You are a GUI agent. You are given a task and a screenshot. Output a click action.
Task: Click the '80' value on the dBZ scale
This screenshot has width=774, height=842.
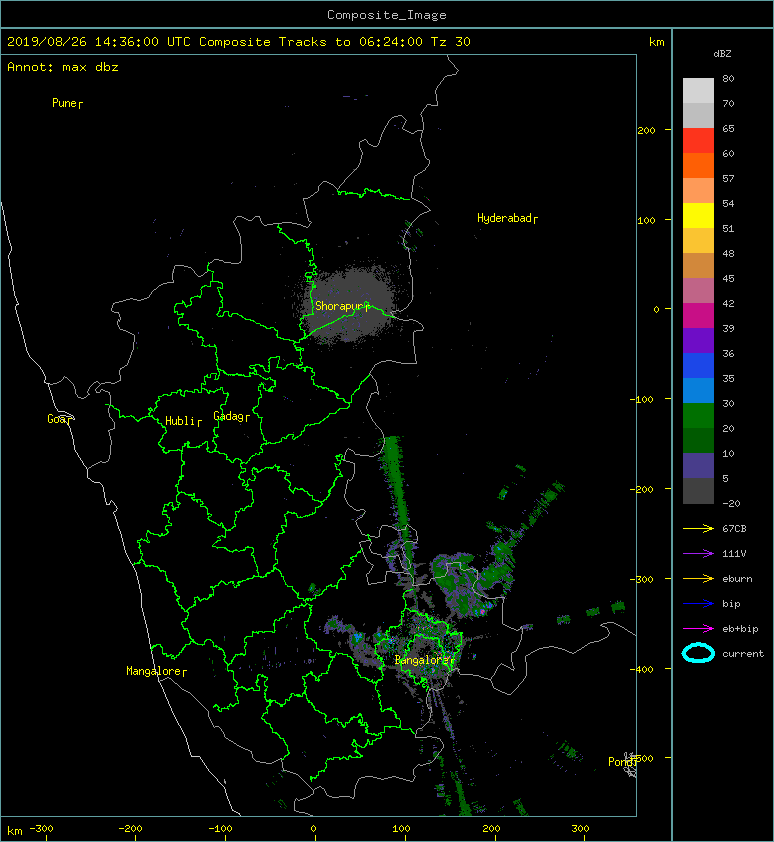click(x=728, y=78)
